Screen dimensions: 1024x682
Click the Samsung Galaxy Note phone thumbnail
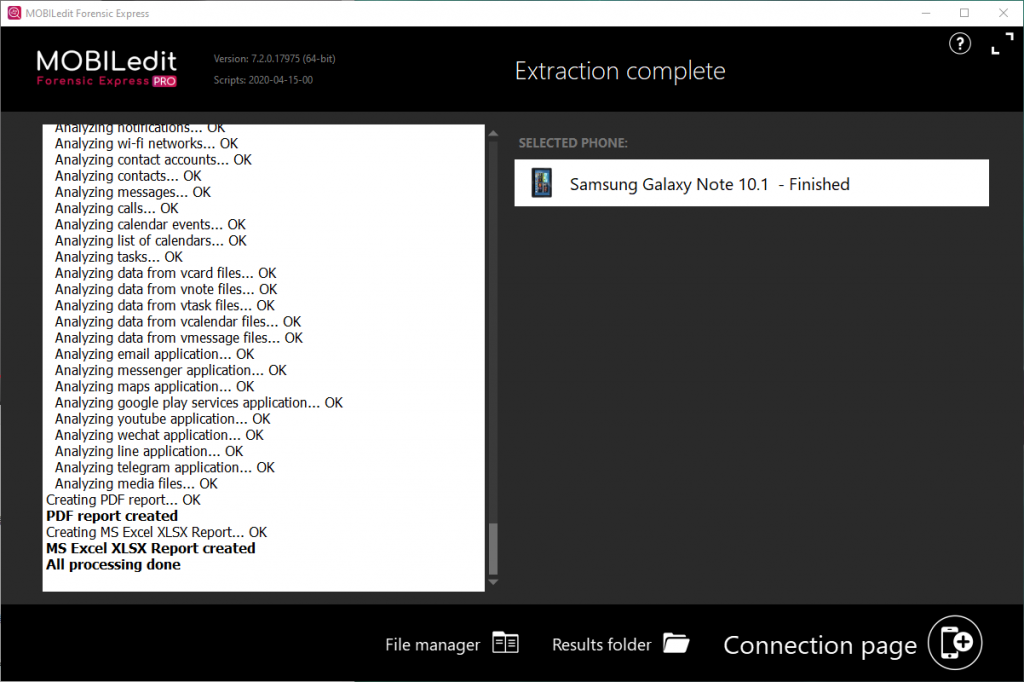tap(541, 183)
